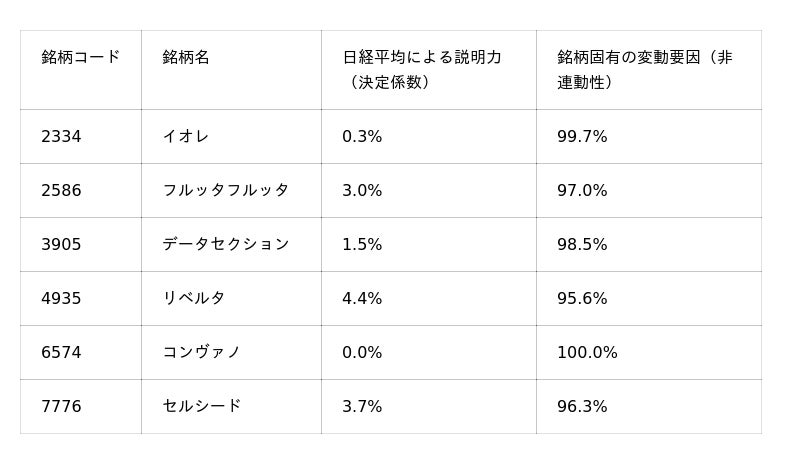Select the 銘柄固有の変動要因 header cell
The width and height of the screenshot is (800, 464).
pyautogui.click(x=645, y=70)
